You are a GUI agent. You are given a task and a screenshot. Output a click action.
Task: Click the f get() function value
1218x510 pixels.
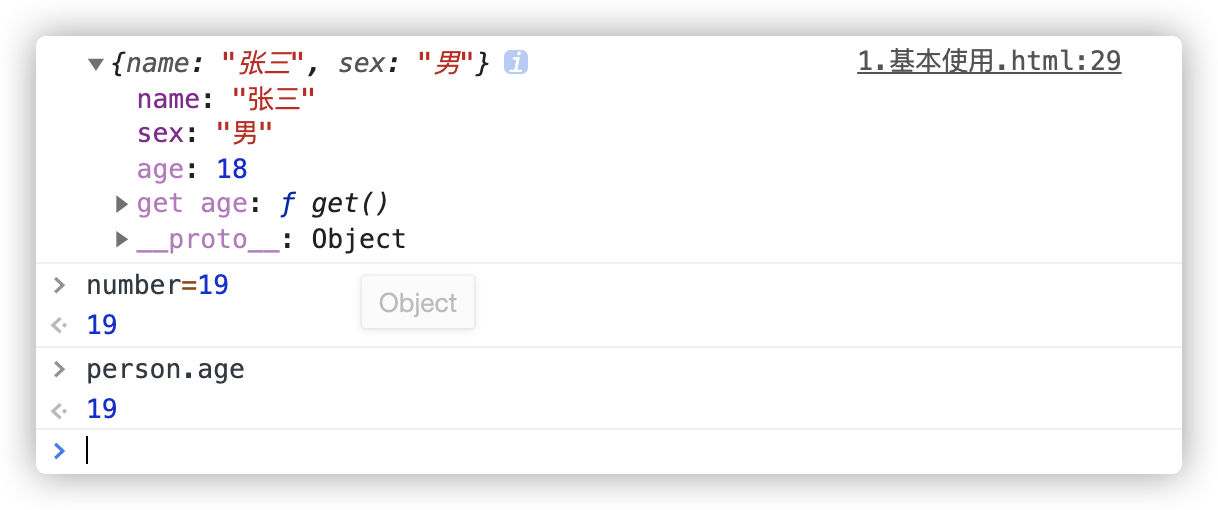click(334, 204)
